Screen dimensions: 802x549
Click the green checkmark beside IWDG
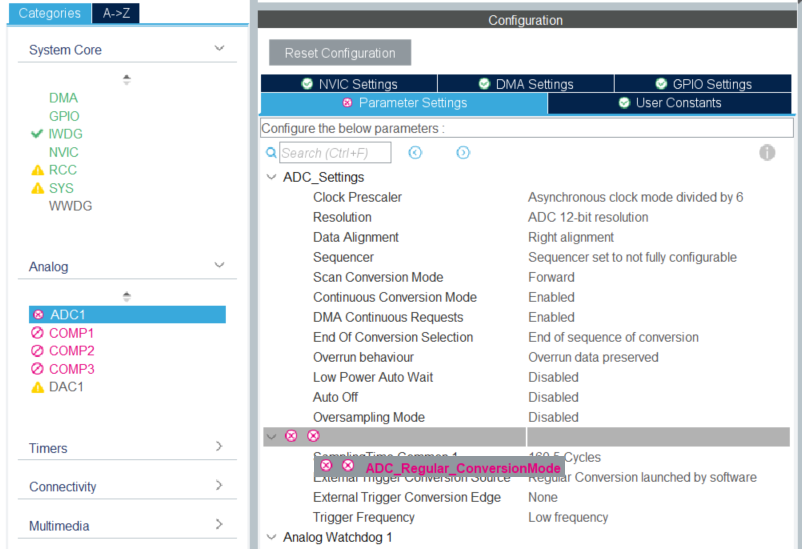click(37, 134)
